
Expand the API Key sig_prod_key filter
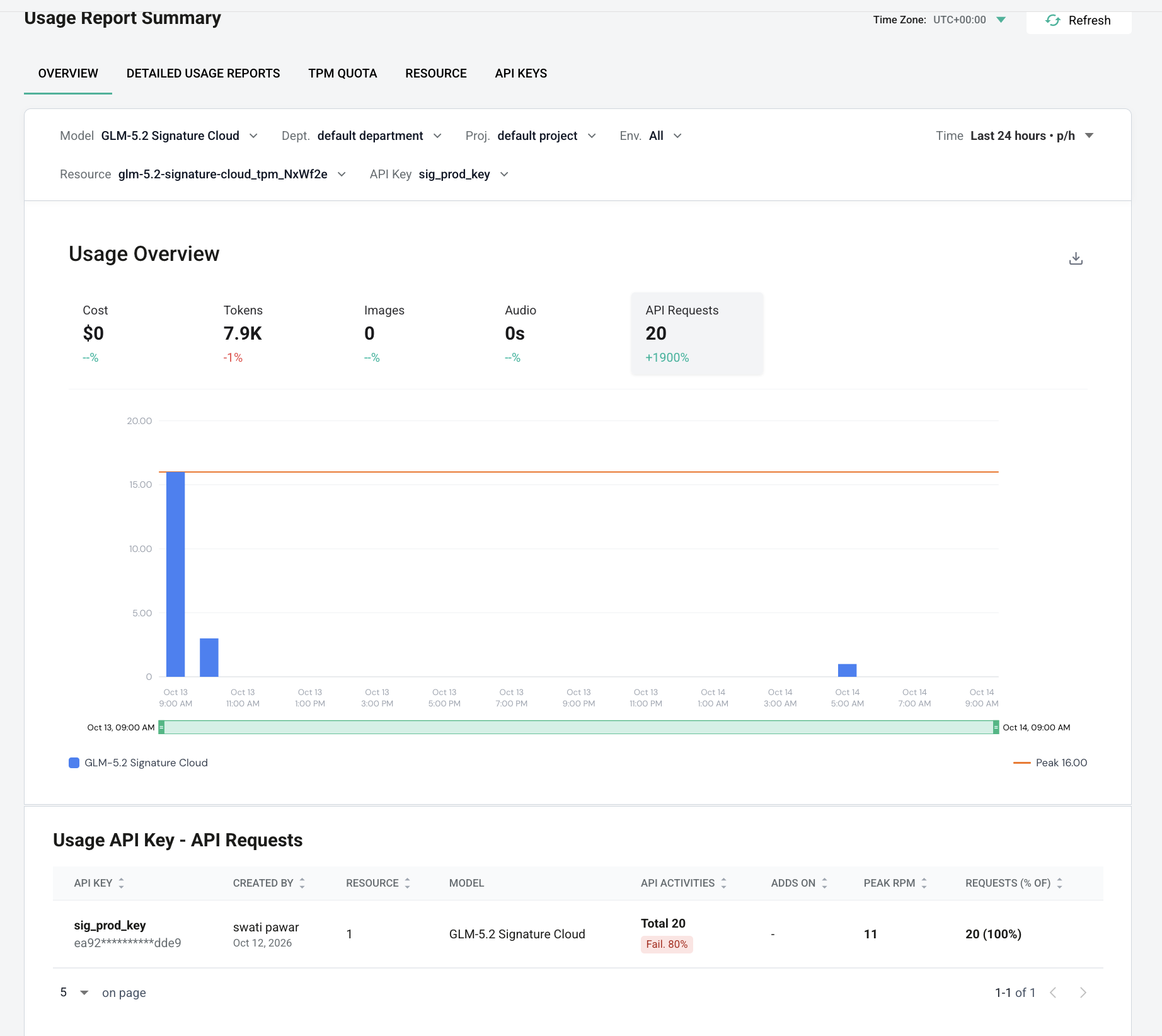[x=439, y=175]
